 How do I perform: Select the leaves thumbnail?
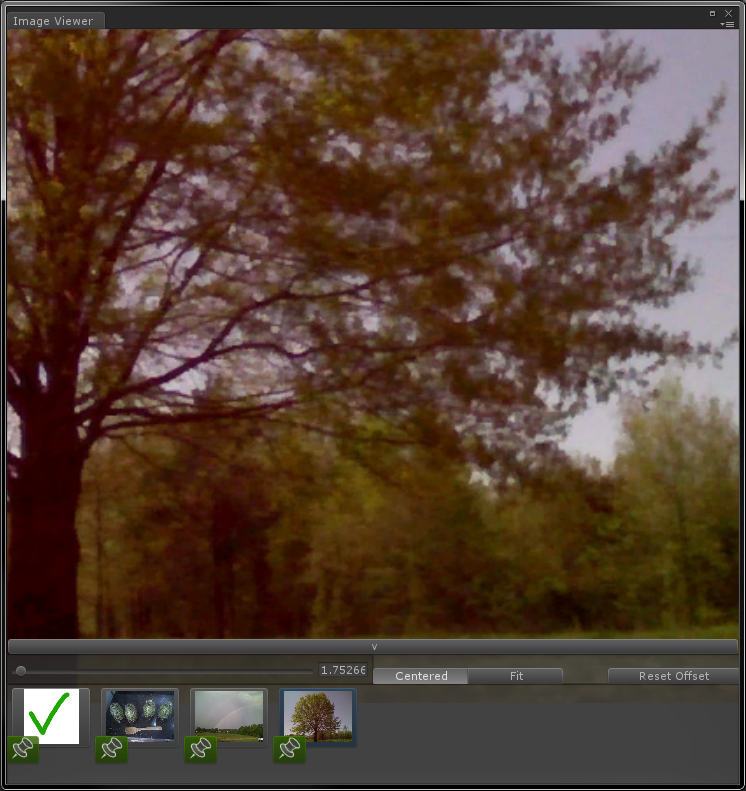pyautogui.click(x=141, y=714)
